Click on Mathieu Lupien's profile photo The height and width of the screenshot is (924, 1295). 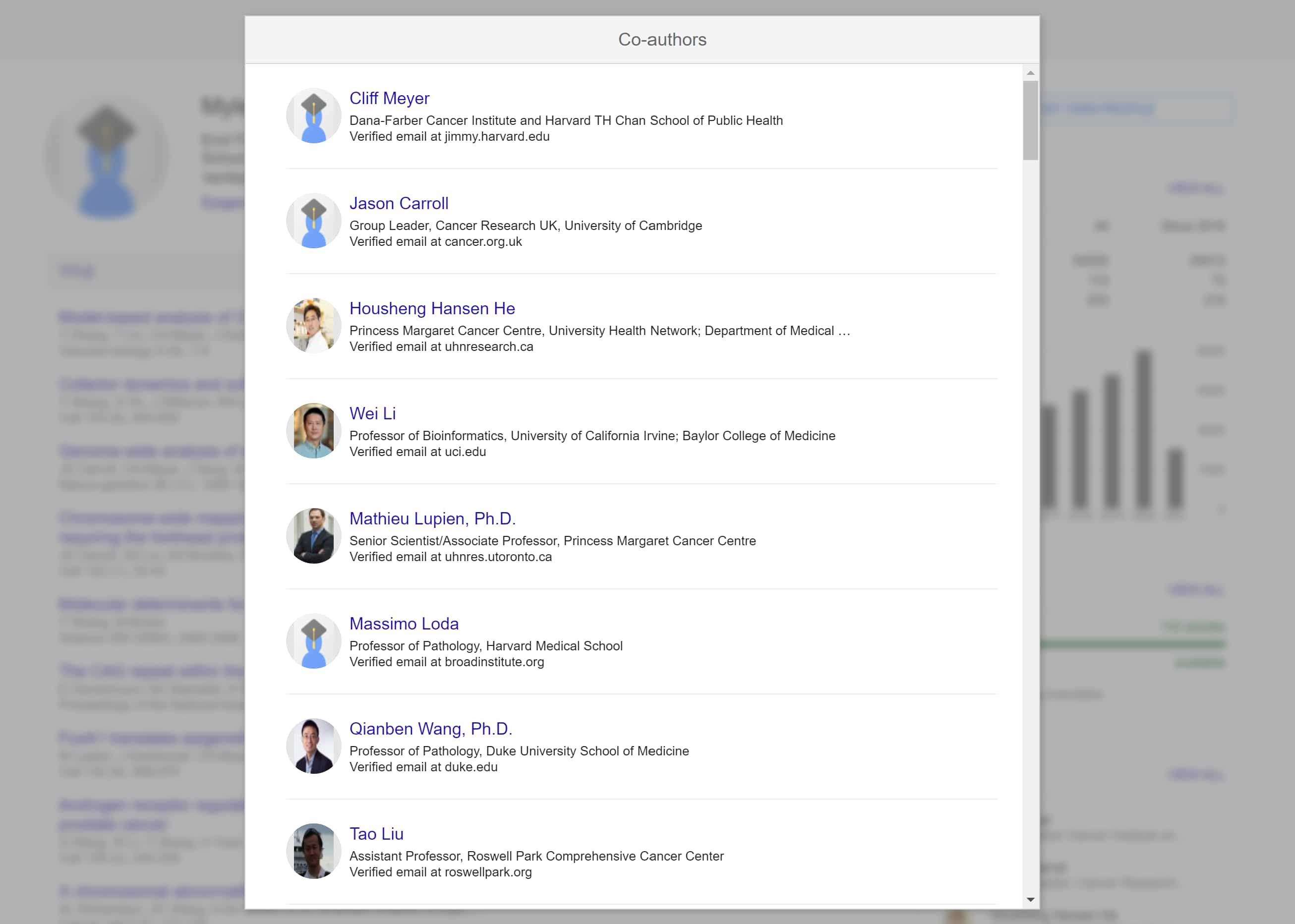(x=313, y=536)
